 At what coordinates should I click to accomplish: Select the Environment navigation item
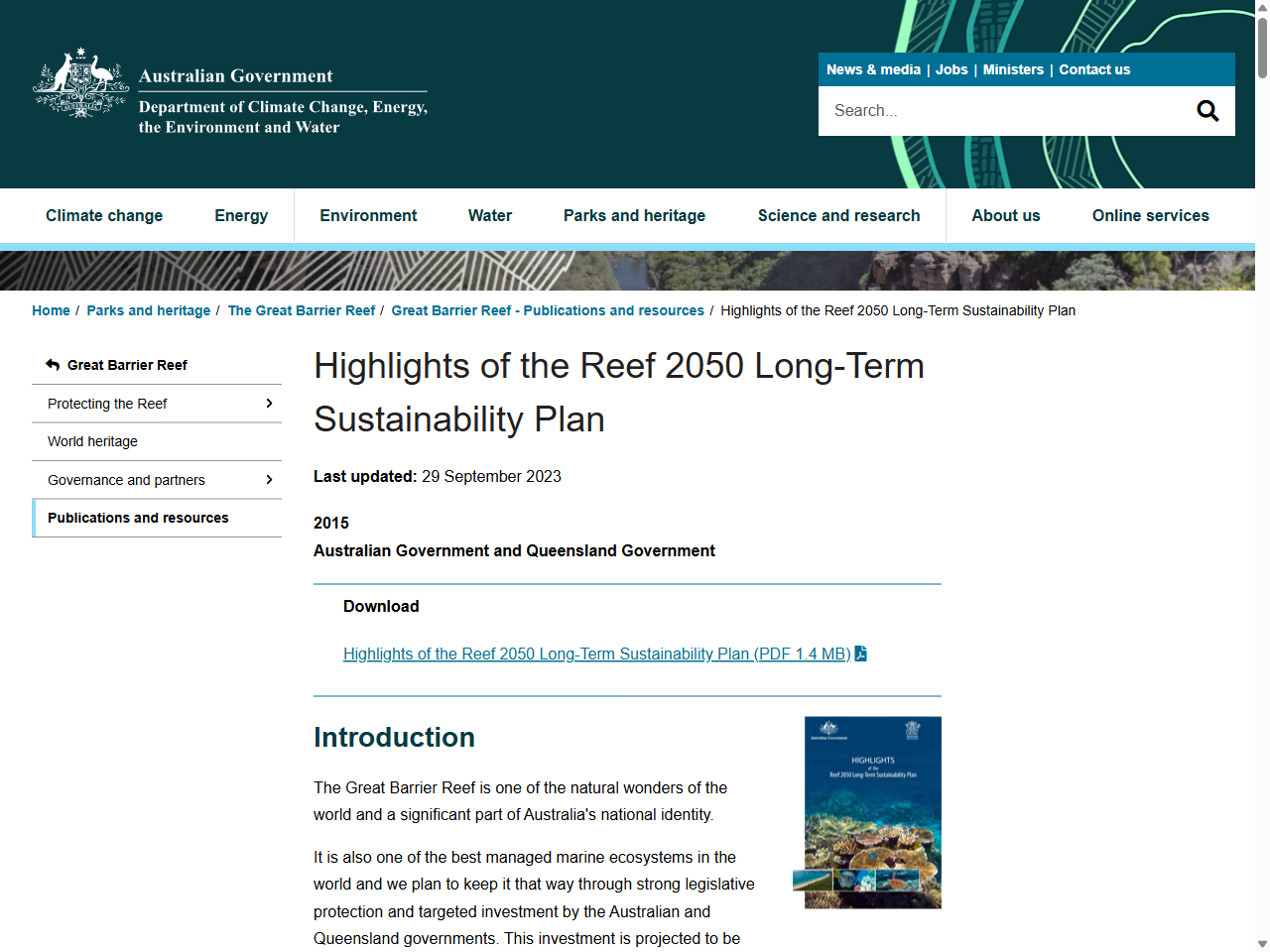(x=368, y=215)
